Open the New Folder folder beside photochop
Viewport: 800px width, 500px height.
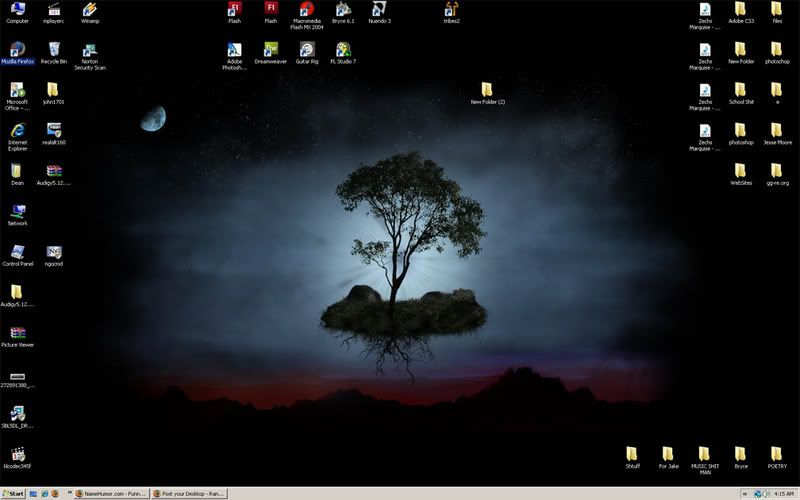click(x=741, y=53)
